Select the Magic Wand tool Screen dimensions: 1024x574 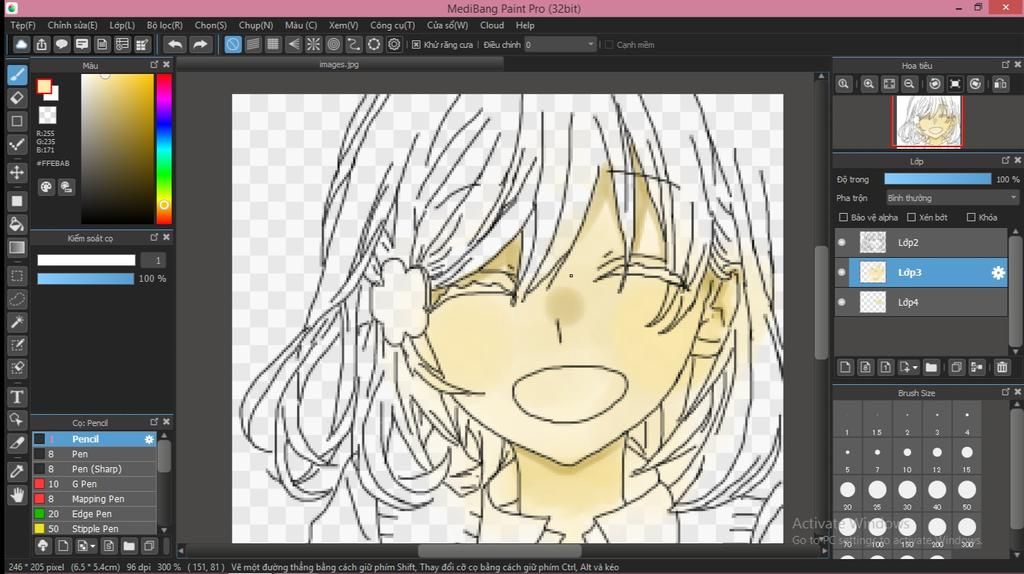(17, 322)
